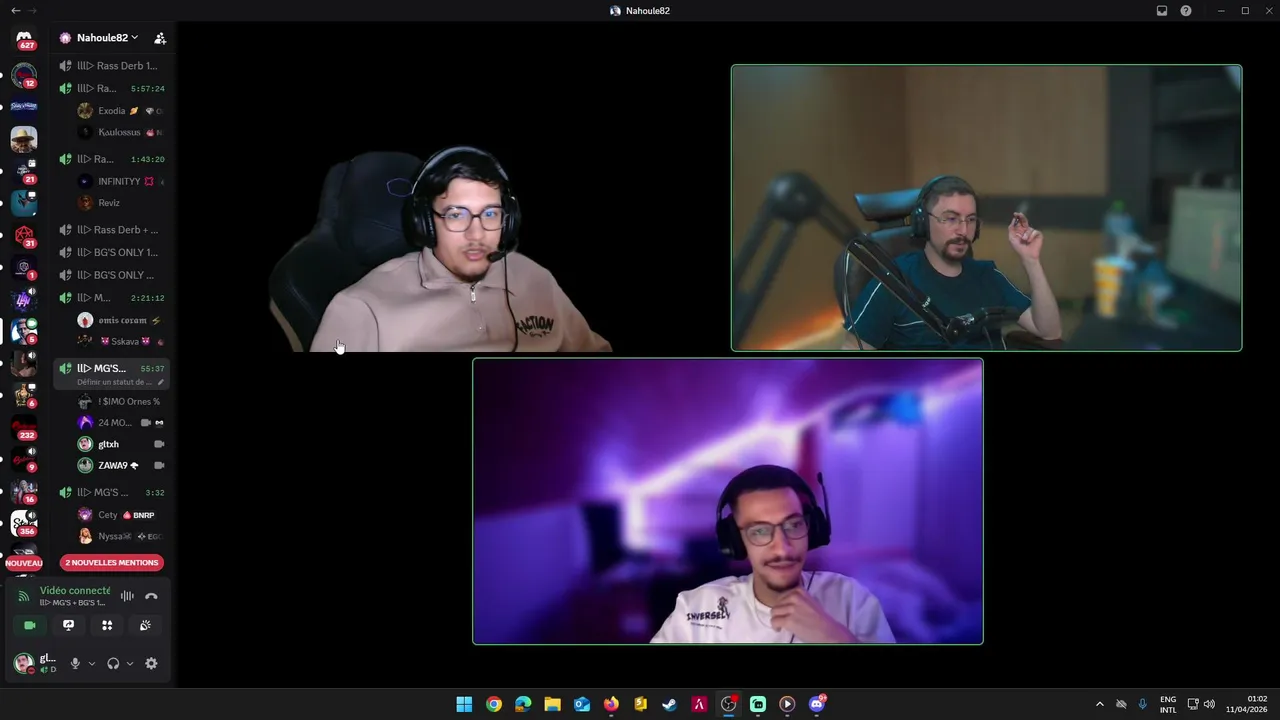Focus the bottom purple-lit webcam feed
The image size is (1280, 720).
728,501
